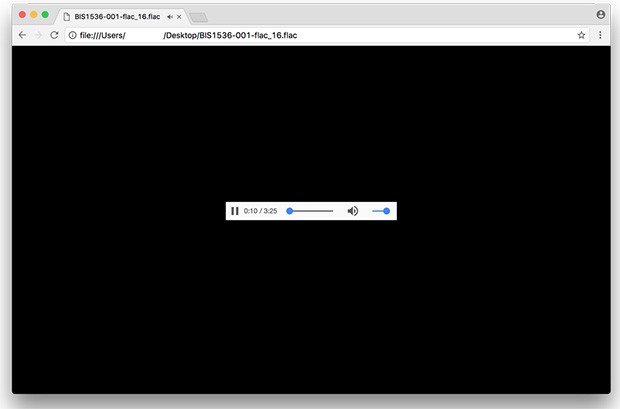Mute tab via the tab speaker icon
The width and height of the screenshot is (620, 409).
170,17
